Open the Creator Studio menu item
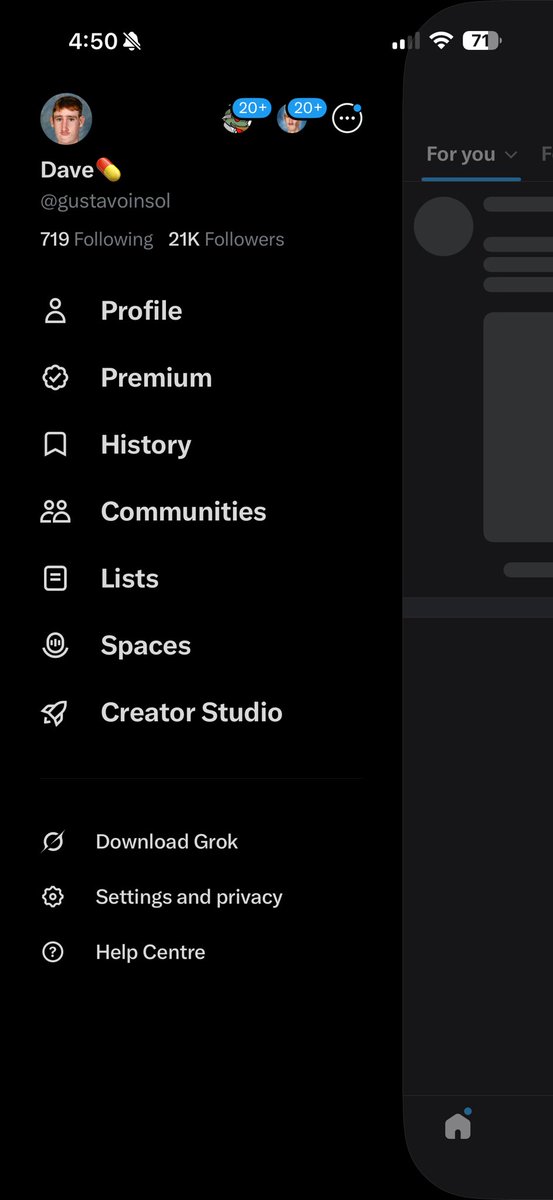553x1200 pixels. click(x=191, y=713)
